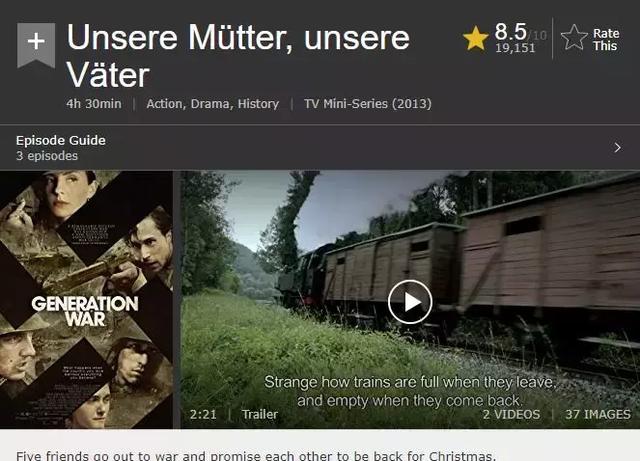Open the 8.5 rating score

(x=511, y=31)
